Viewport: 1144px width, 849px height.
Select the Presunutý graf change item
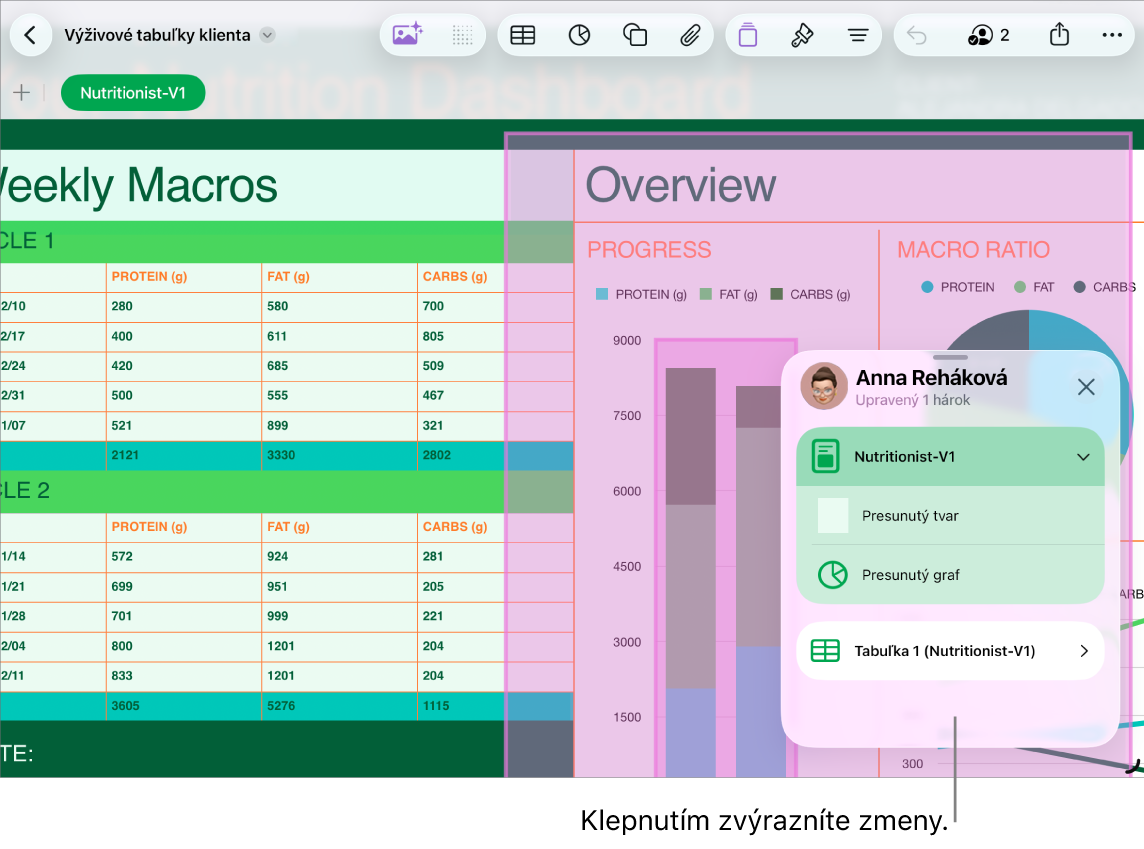coord(950,575)
